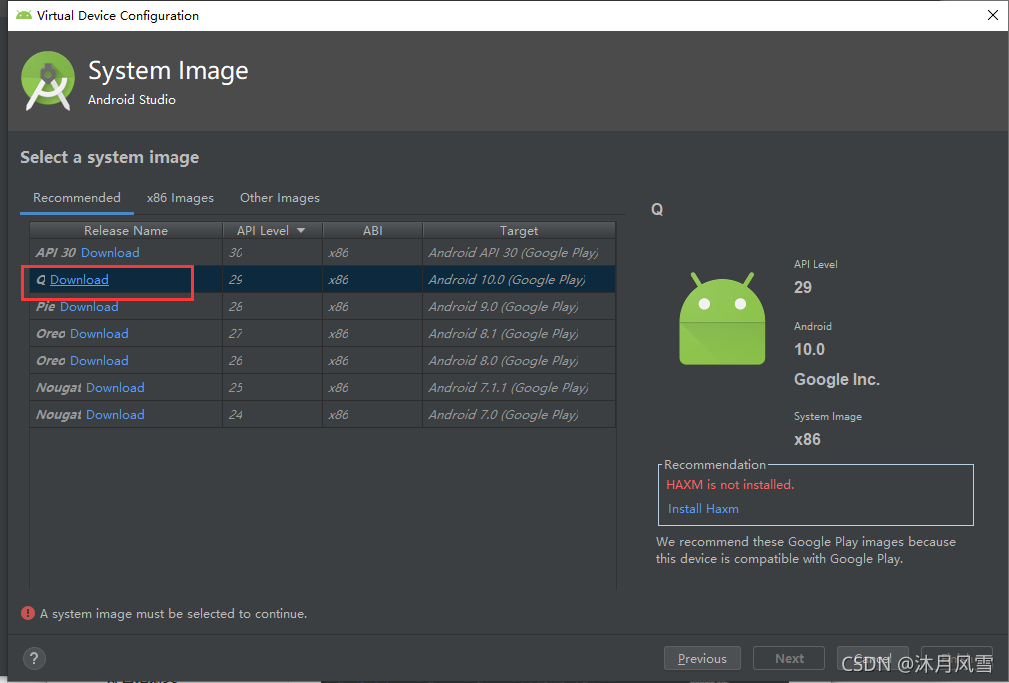Image resolution: width=1009 pixels, height=683 pixels.
Task: Click the help question mark icon
Action: click(34, 658)
